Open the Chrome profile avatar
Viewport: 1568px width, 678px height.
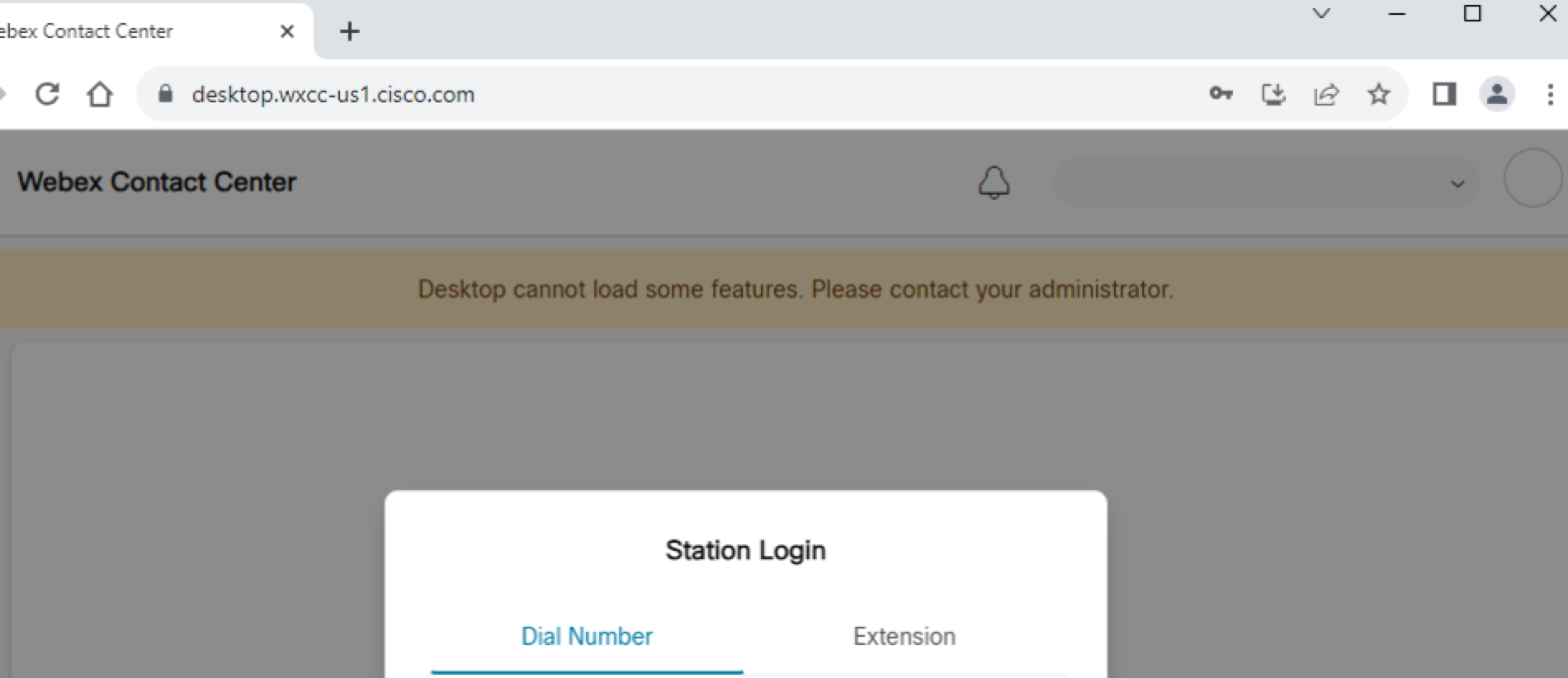pyautogui.click(x=1497, y=94)
